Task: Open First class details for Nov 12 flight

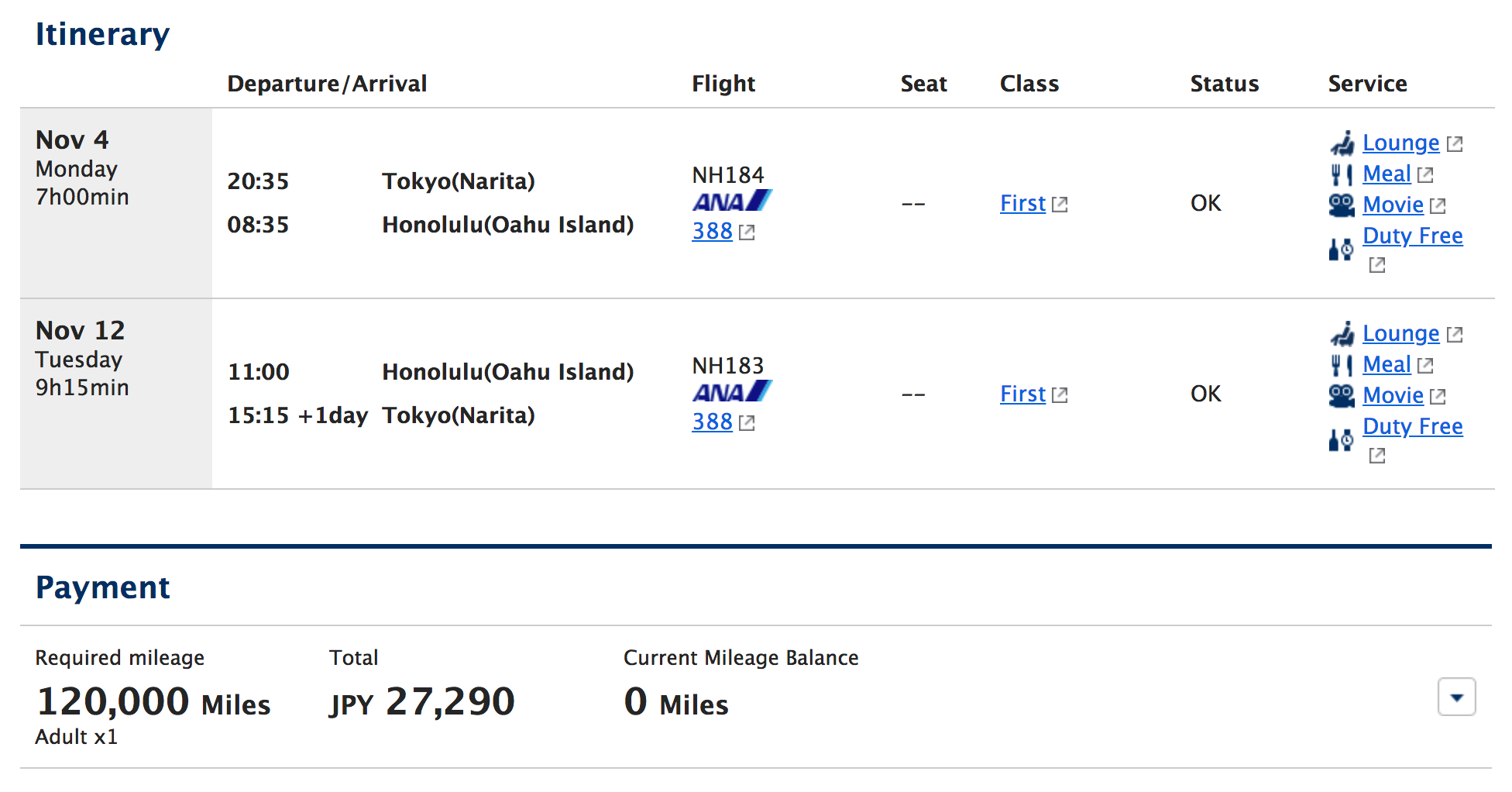Action: 1022,394
